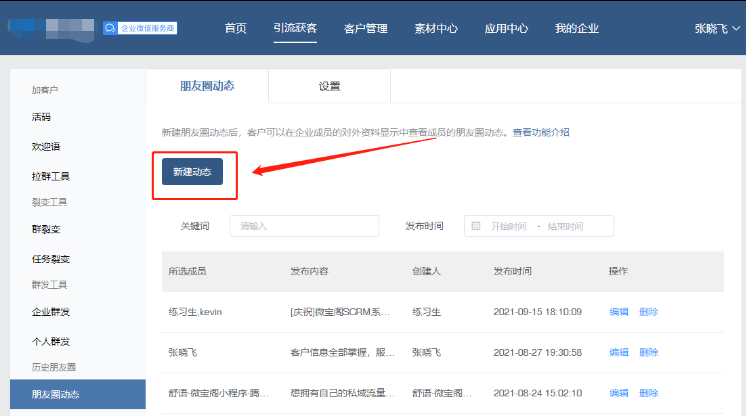The image size is (746, 416).
Task: Click the 关键词 search input field
Action: tap(304, 226)
